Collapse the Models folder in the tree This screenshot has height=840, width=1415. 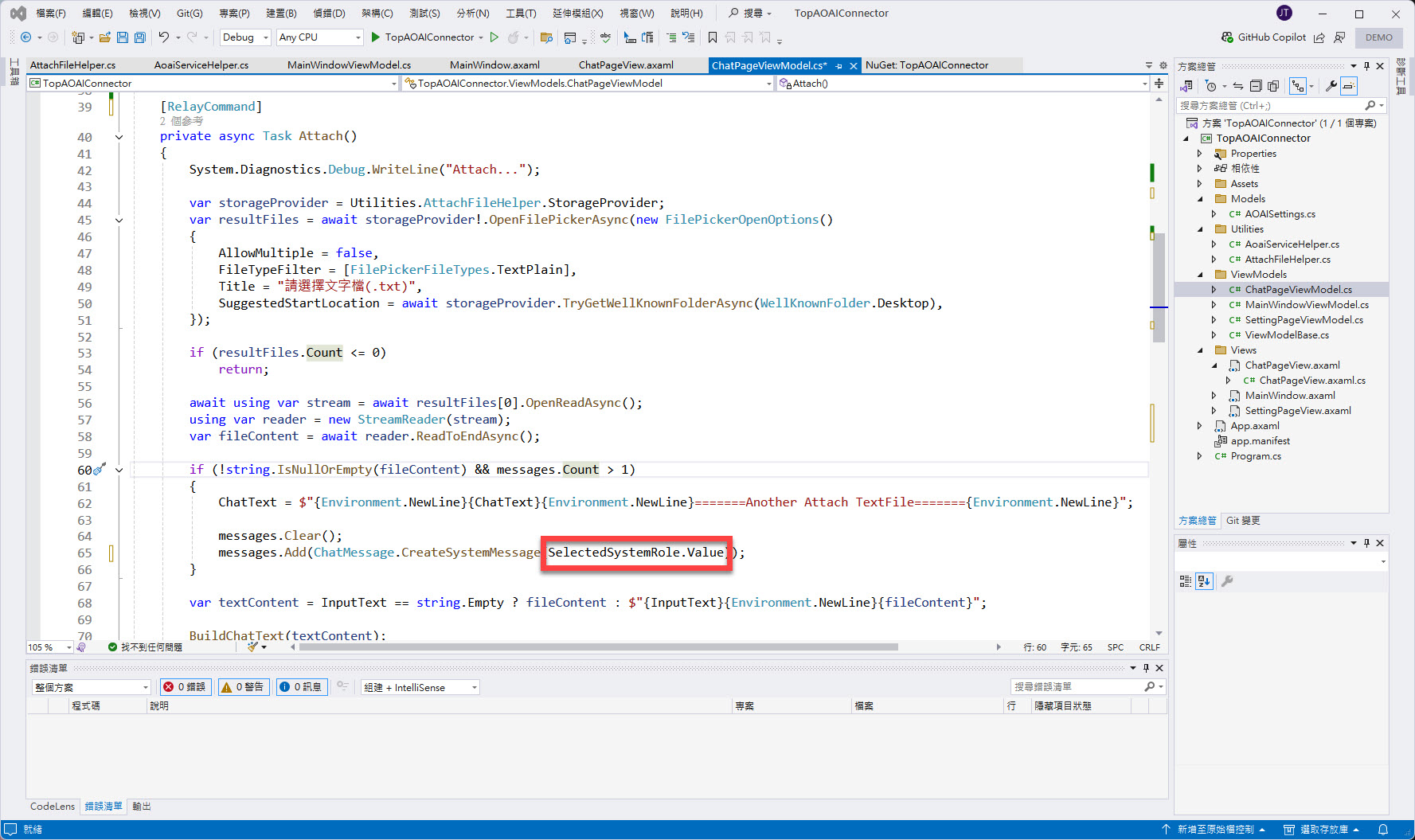pyautogui.click(x=1200, y=199)
